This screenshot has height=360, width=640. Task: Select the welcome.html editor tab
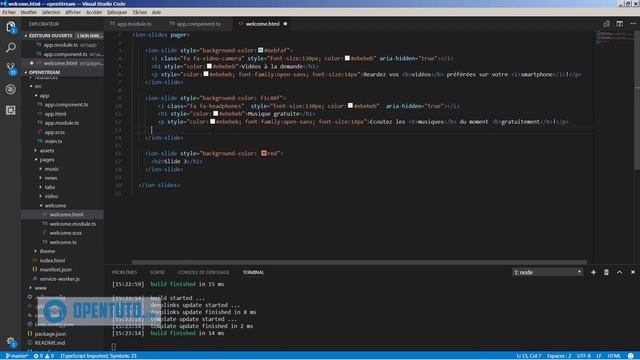pyautogui.click(x=262, y=24)
